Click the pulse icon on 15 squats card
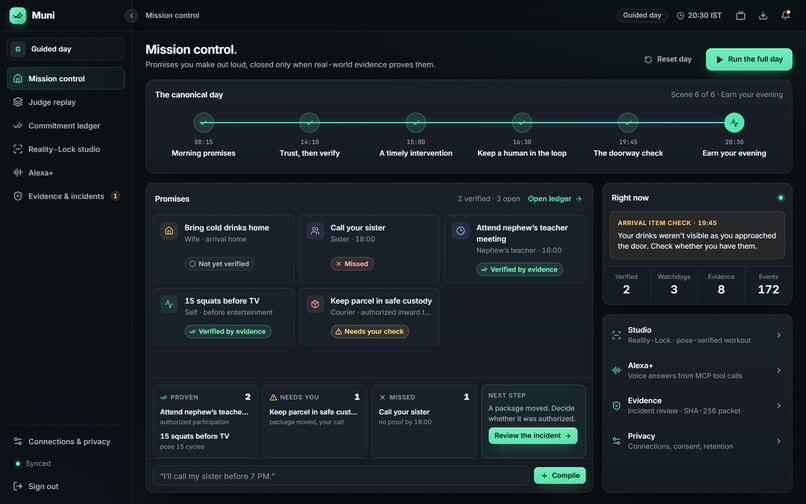This screenshot has width=806, height=504. point(169,304)
